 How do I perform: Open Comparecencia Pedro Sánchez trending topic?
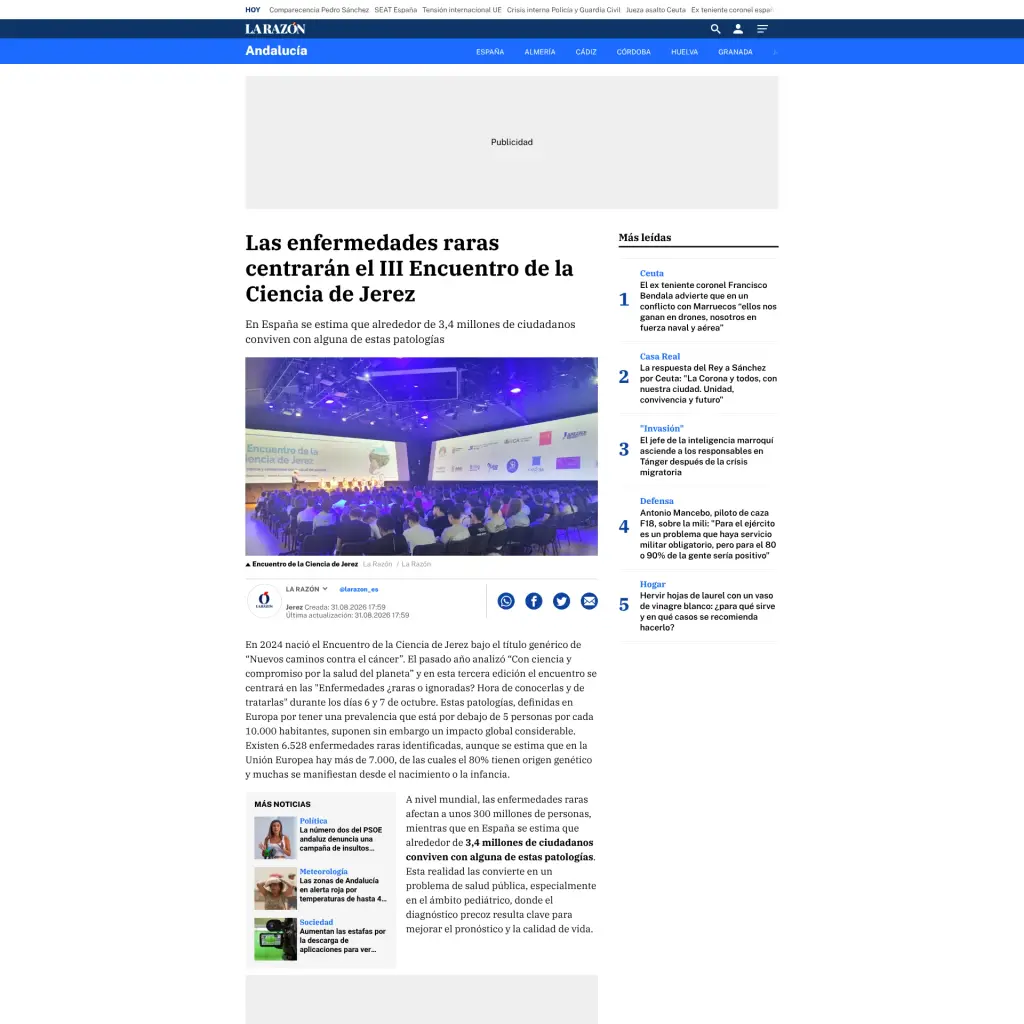pos(319,10)
